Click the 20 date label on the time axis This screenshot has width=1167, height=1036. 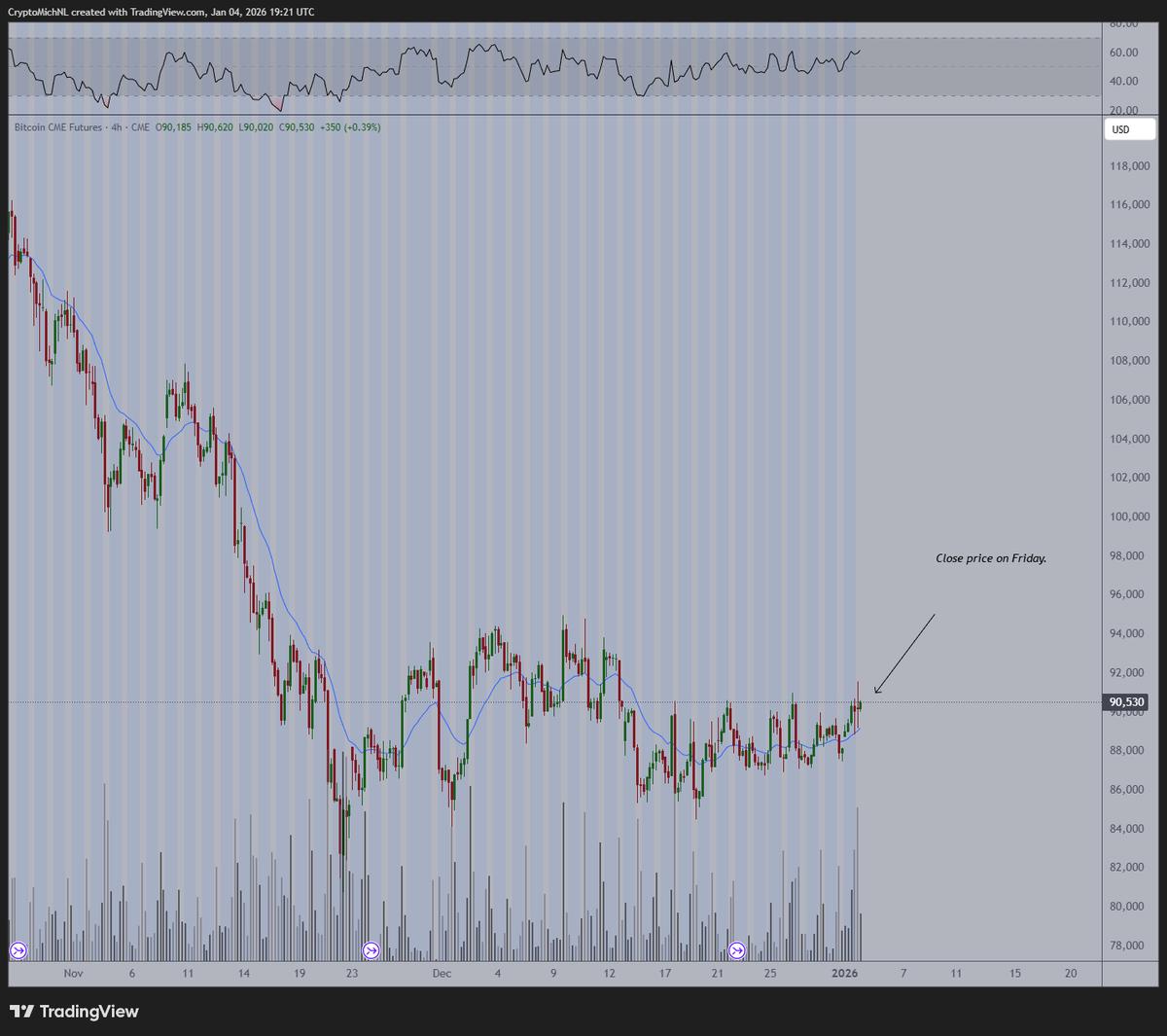1071,973
